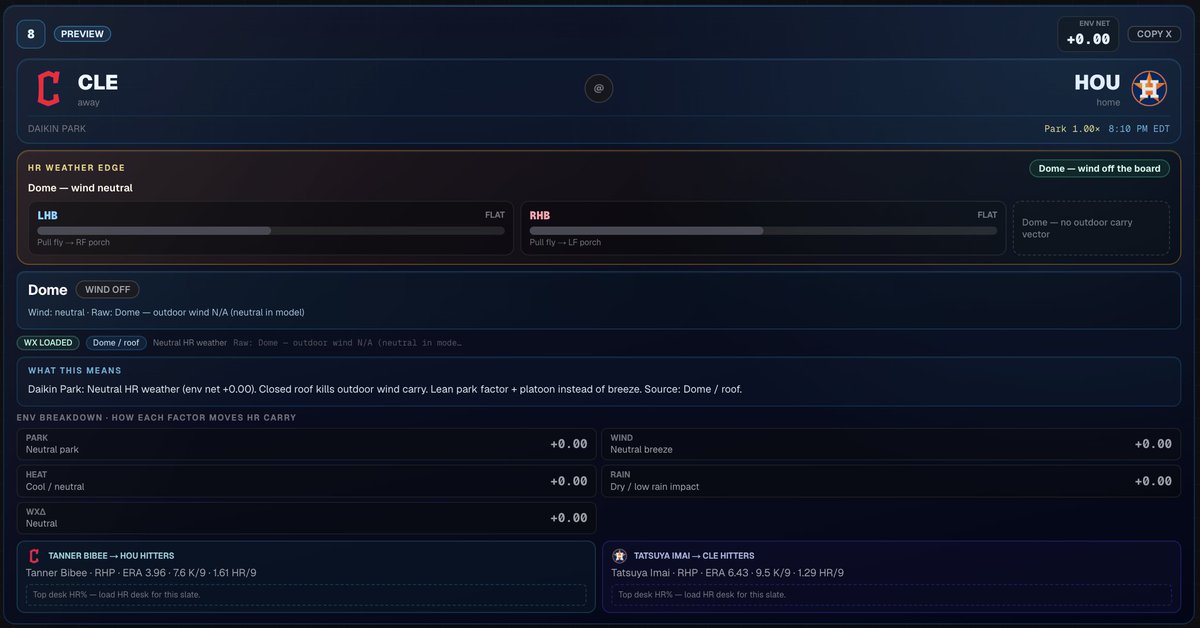Click the HOU team abbreviation

pyautogui.click(x=1097, y=83)
